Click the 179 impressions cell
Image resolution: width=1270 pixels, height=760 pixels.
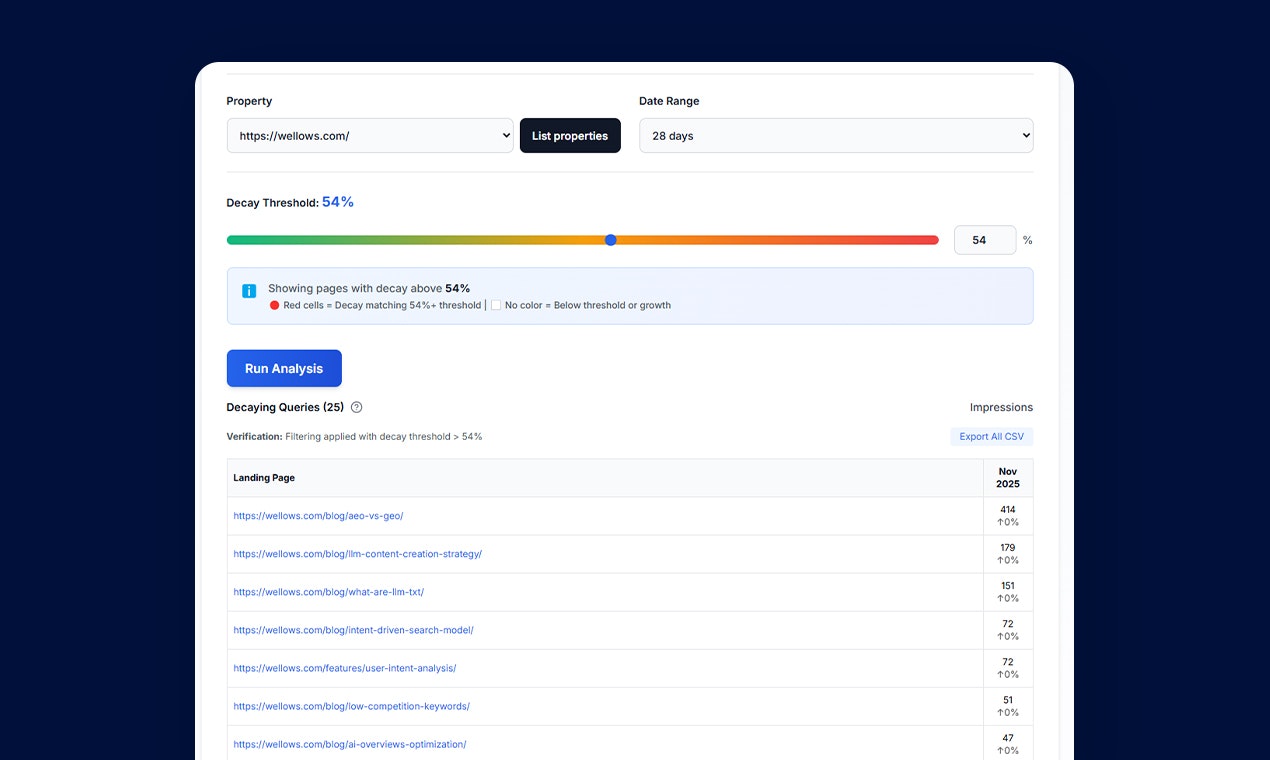1008,554
